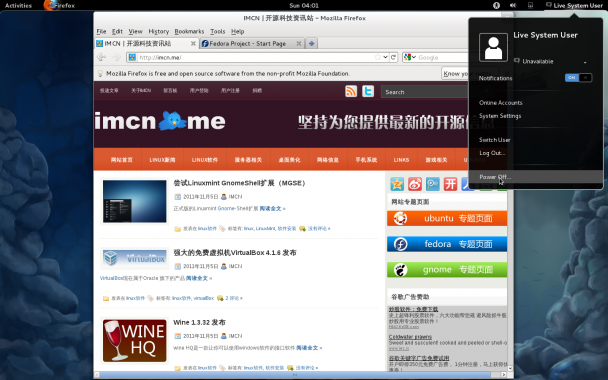Click the RSS feed icon
This screenshot has height=380, width=608.
[351, 91]
